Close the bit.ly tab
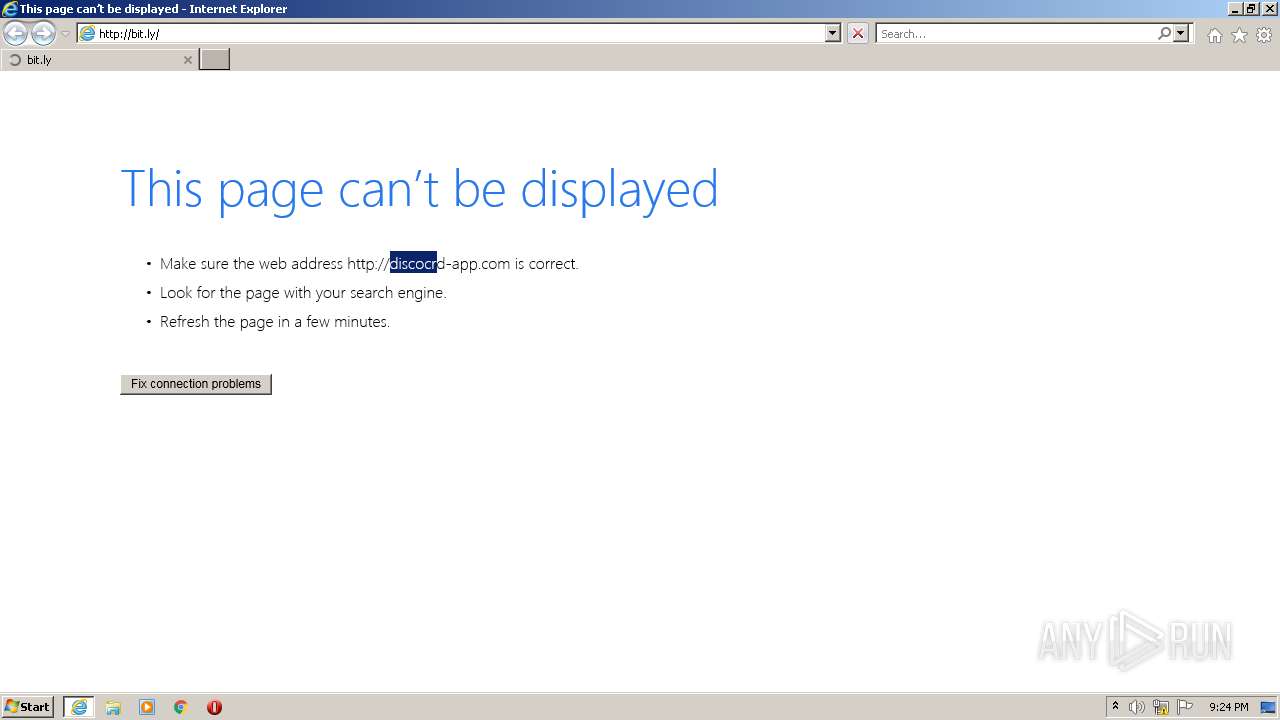Viewport: 1280px width, 720px height. tap(187, 60)
